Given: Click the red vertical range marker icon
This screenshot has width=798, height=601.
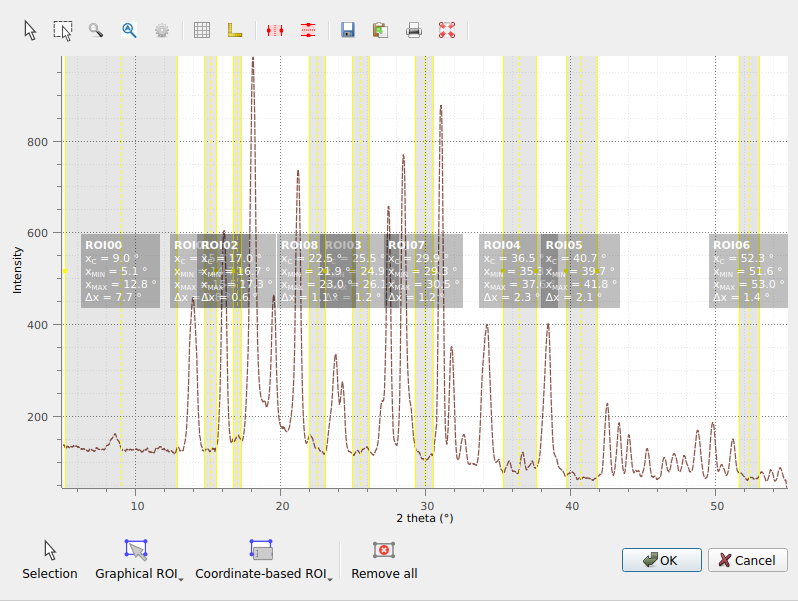Looking at the screenshot, I should point(308,30).
